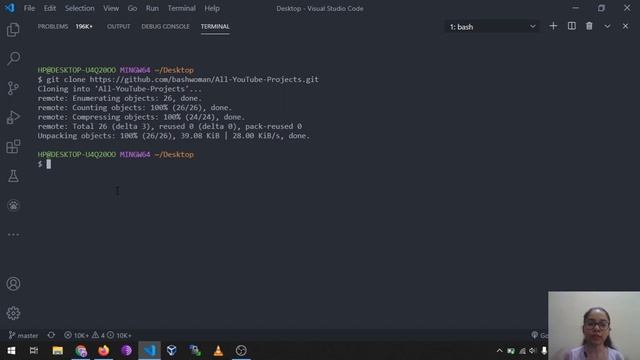Select the TERMINAL tab
The height and width of the screenshot is (360, 640).
(215, 27)
